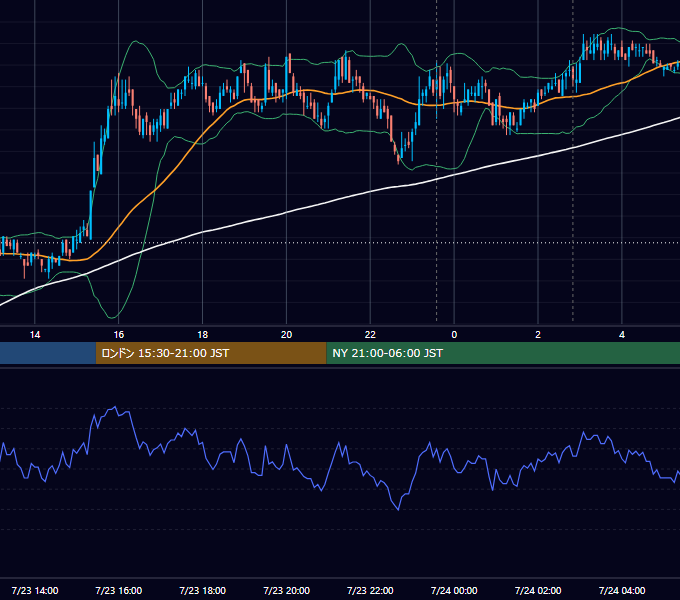Click the hour label 4 on price chart axis

pyautogui.click(x=622, y=335)
